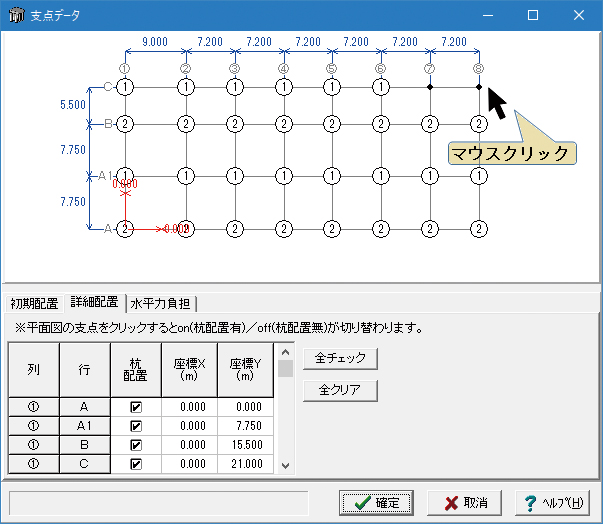
Task: Toggle pile support at column 1 row C
Action: point(125,87)
